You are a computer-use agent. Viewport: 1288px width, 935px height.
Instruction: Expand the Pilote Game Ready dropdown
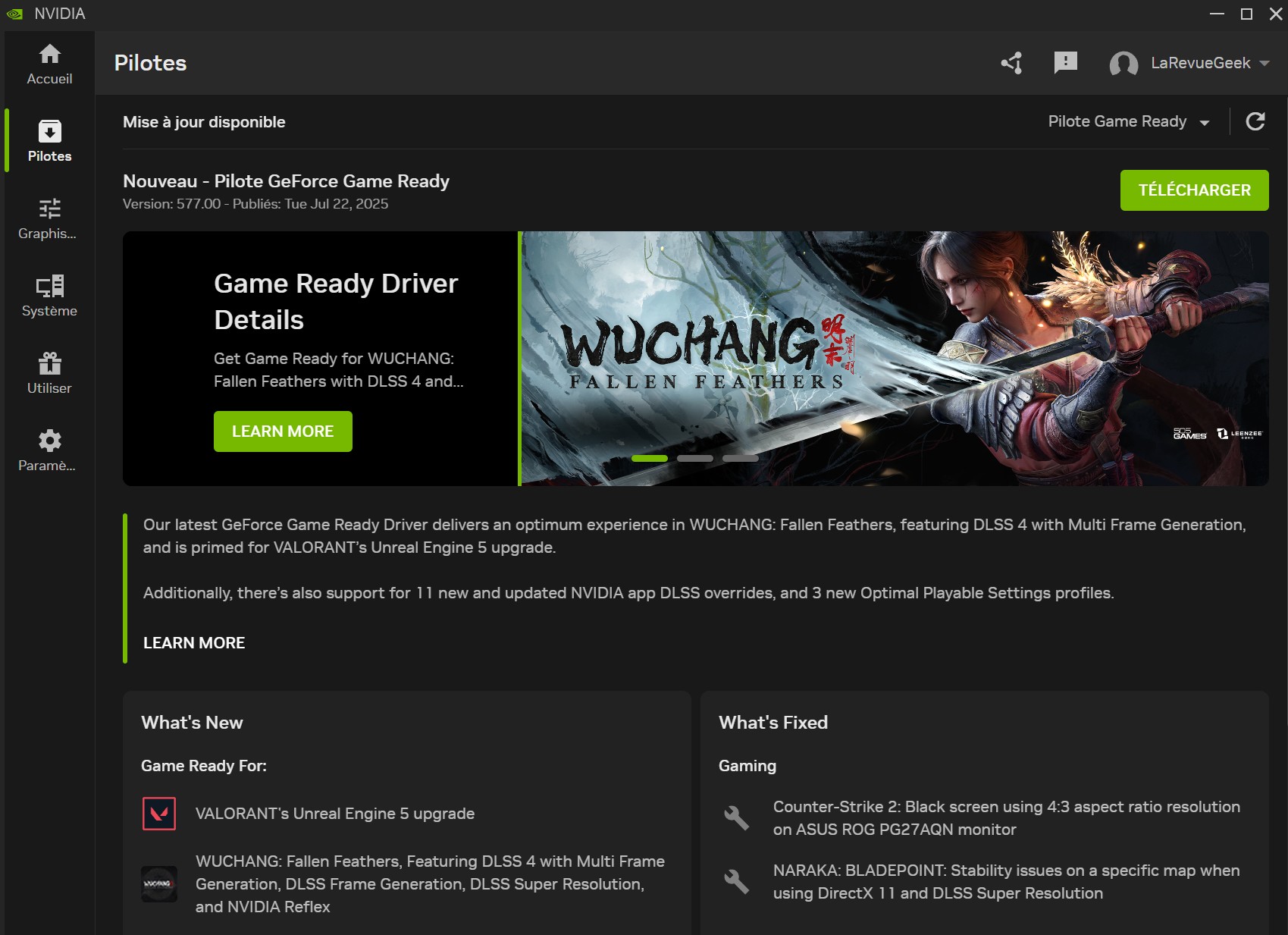click(1128, 122)
